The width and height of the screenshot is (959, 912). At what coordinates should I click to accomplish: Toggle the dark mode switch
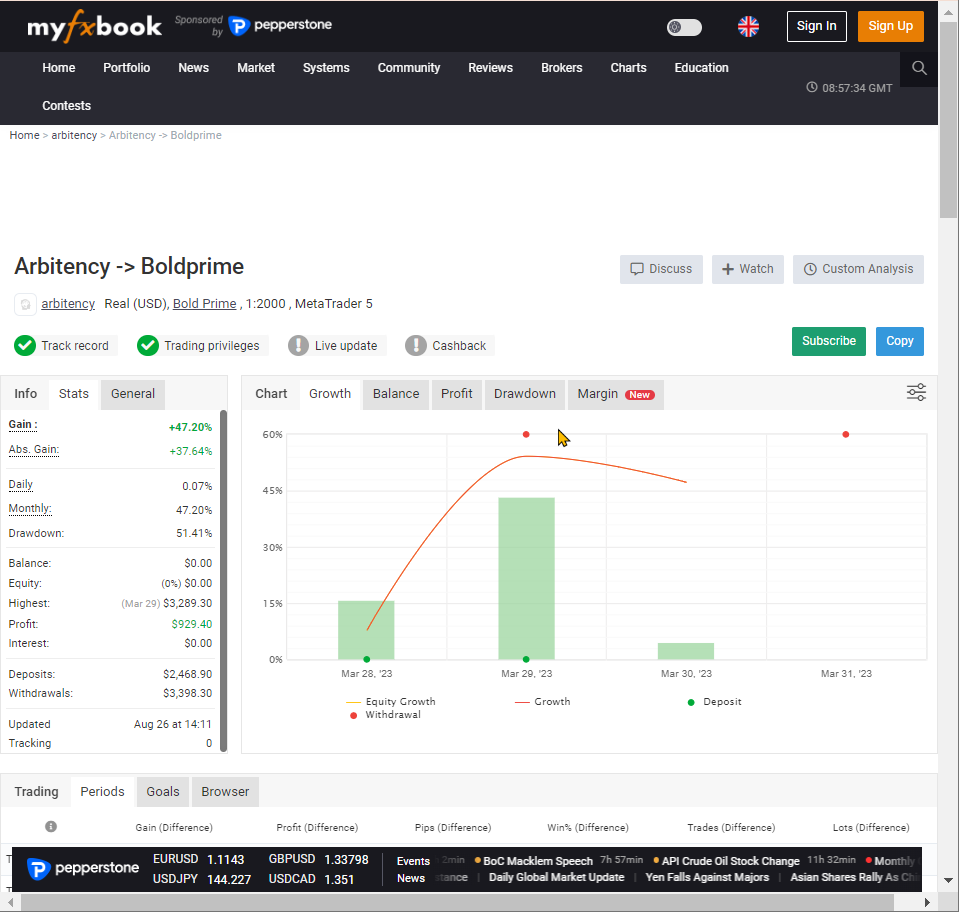click(684, 27)
